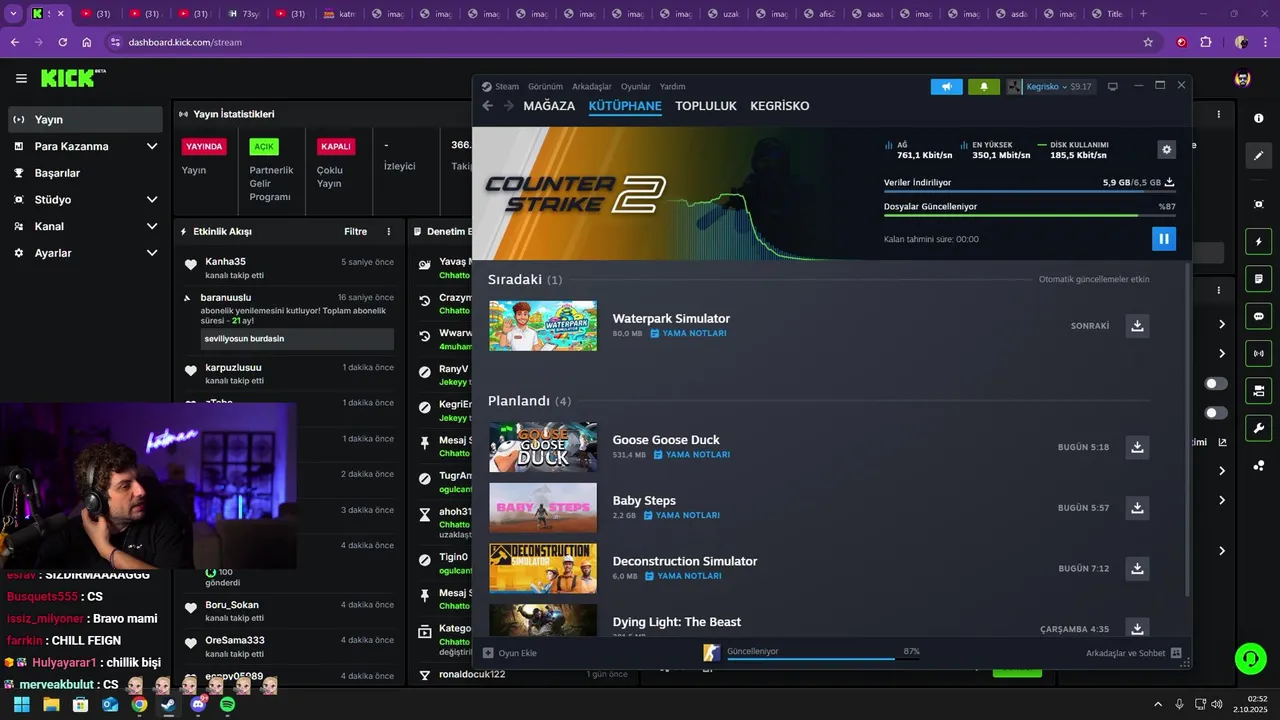
Task: Click the chat bubble icon in right rail
Action: point(1258,316)
